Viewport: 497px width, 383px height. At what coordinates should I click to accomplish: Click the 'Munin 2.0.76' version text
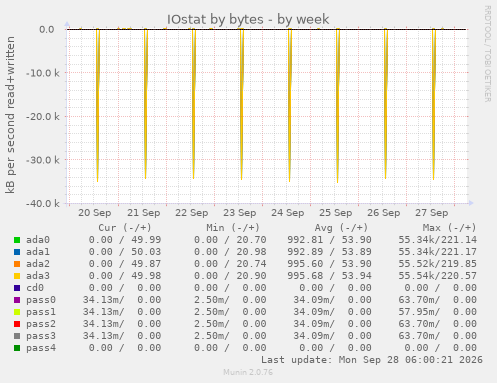248,372
